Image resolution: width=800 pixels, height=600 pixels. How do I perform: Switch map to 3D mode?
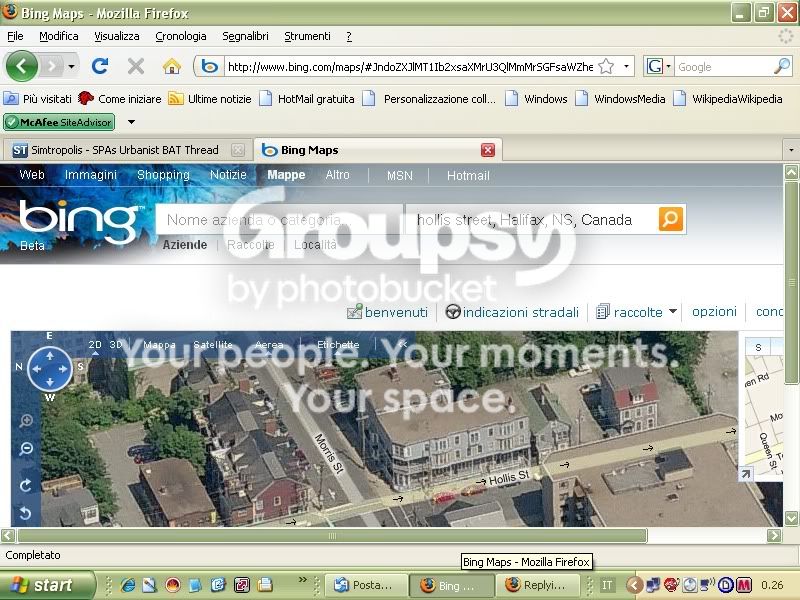pos(116,344)
